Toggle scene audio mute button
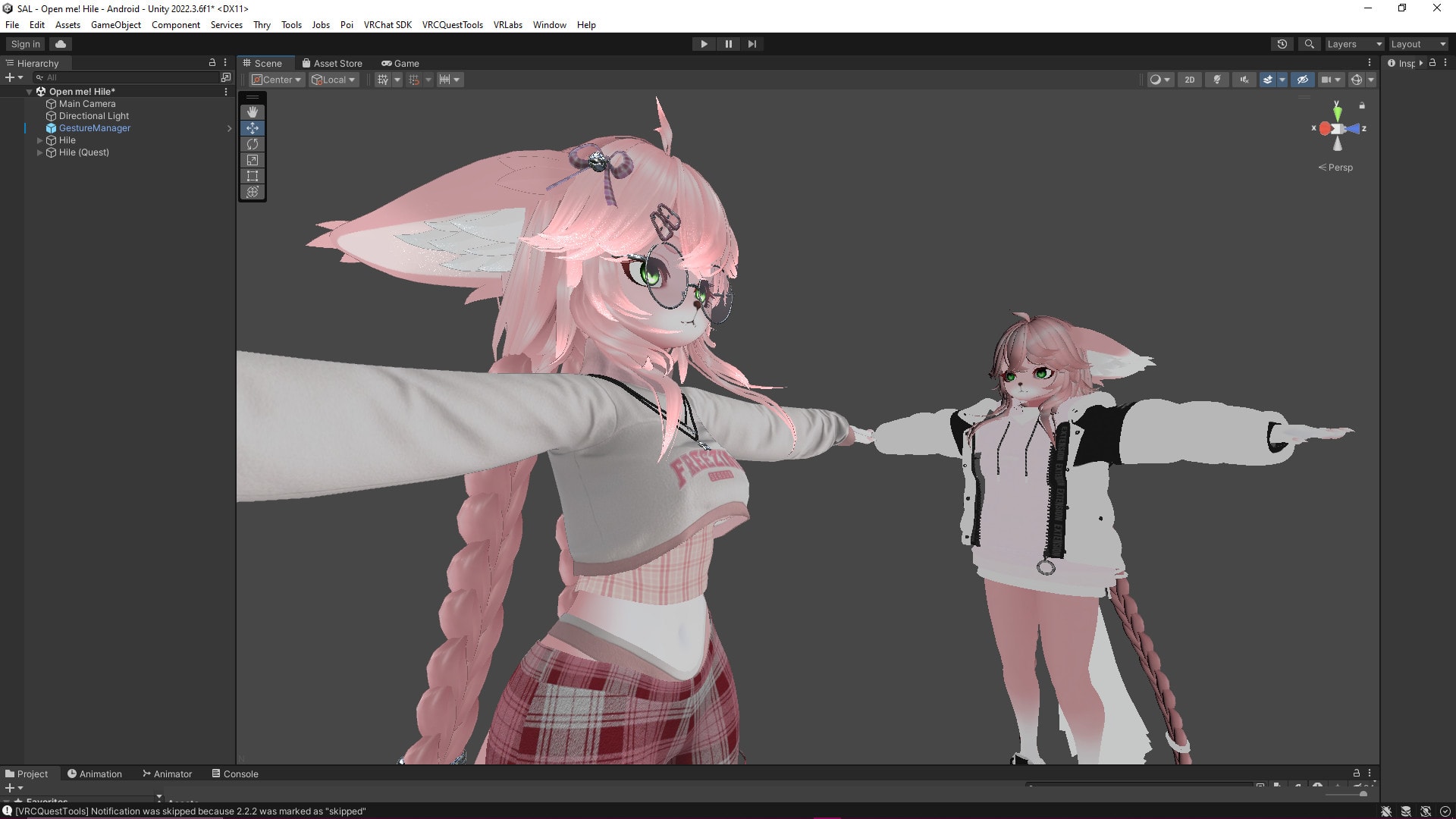 click(1244, 80)
